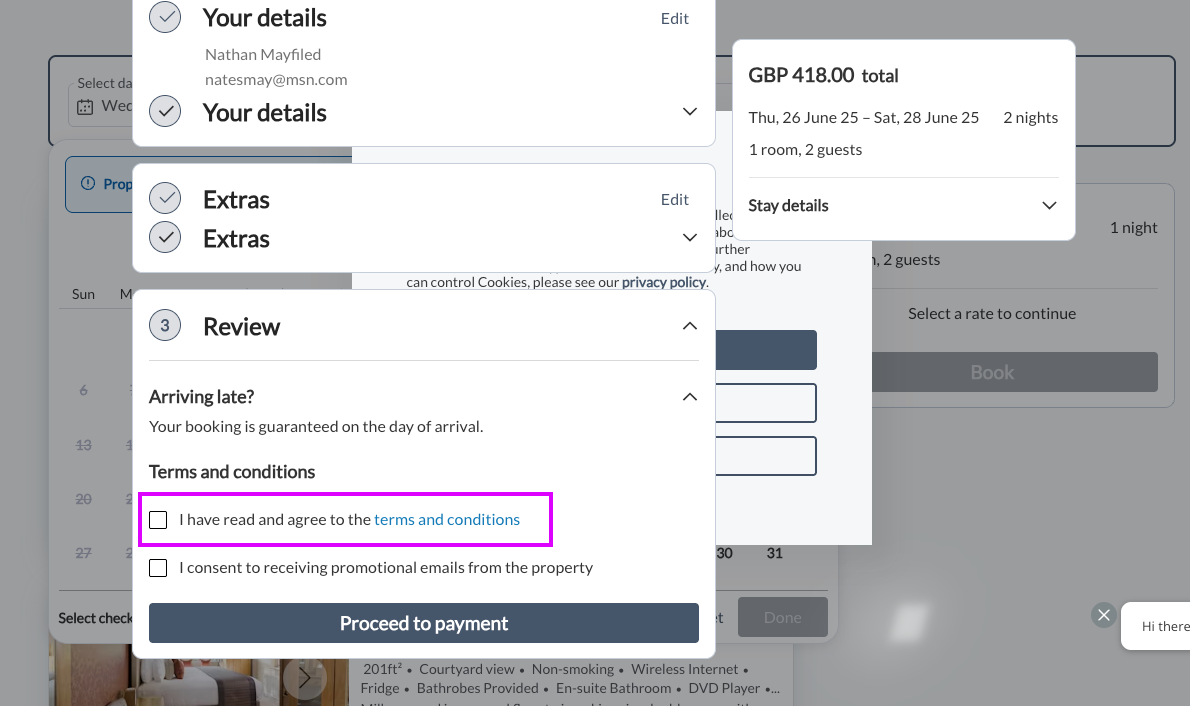Click the checkmark icon beside top Your details
This screenshot has height=706, width=1190.
(165, 17)
